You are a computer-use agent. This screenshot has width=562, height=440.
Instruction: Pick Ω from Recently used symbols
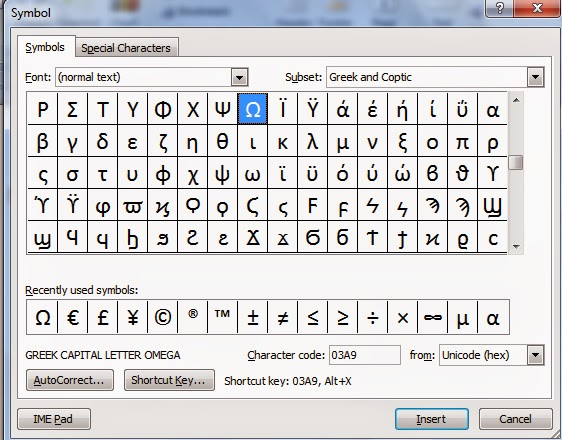pyautogui.click(x=42, y=317)
